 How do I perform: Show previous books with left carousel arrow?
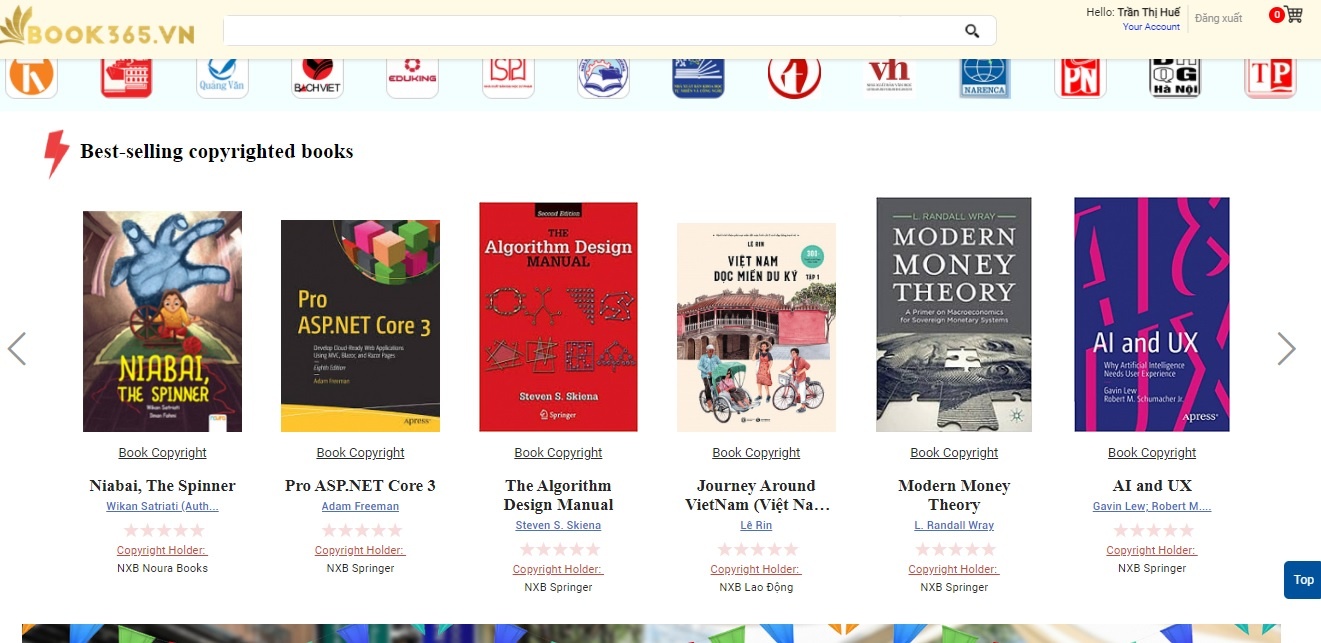pos(17,348)
